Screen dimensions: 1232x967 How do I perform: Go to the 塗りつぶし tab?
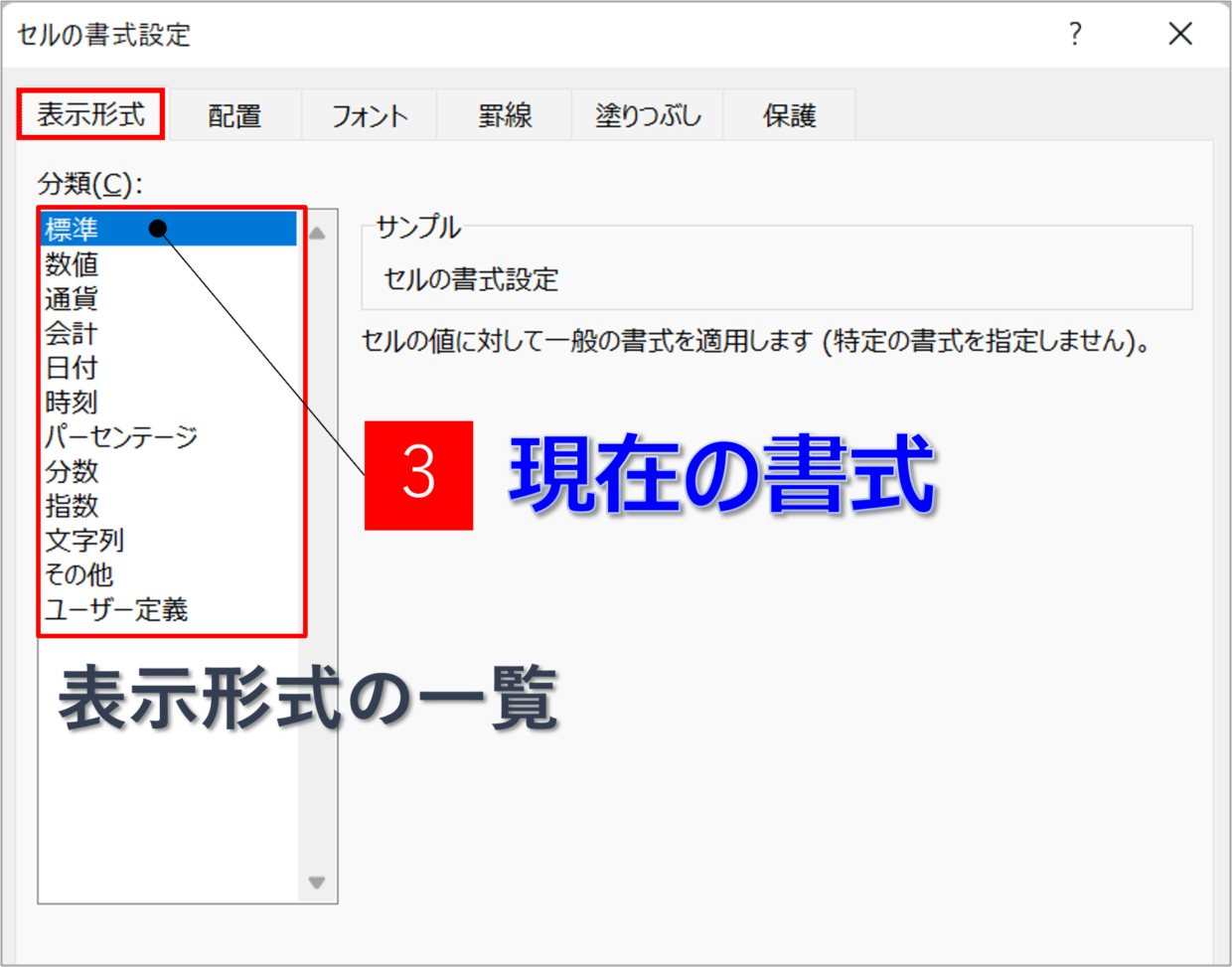pyautogui.click(x=648, y=116)
